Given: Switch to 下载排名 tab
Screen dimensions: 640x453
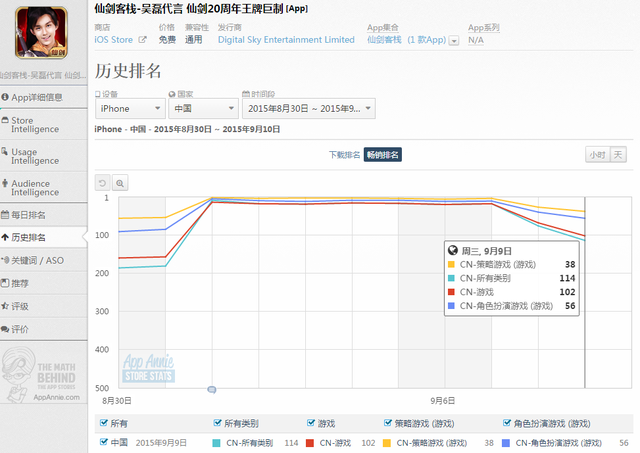Looking at the screenshot, I should coord(344,155).
